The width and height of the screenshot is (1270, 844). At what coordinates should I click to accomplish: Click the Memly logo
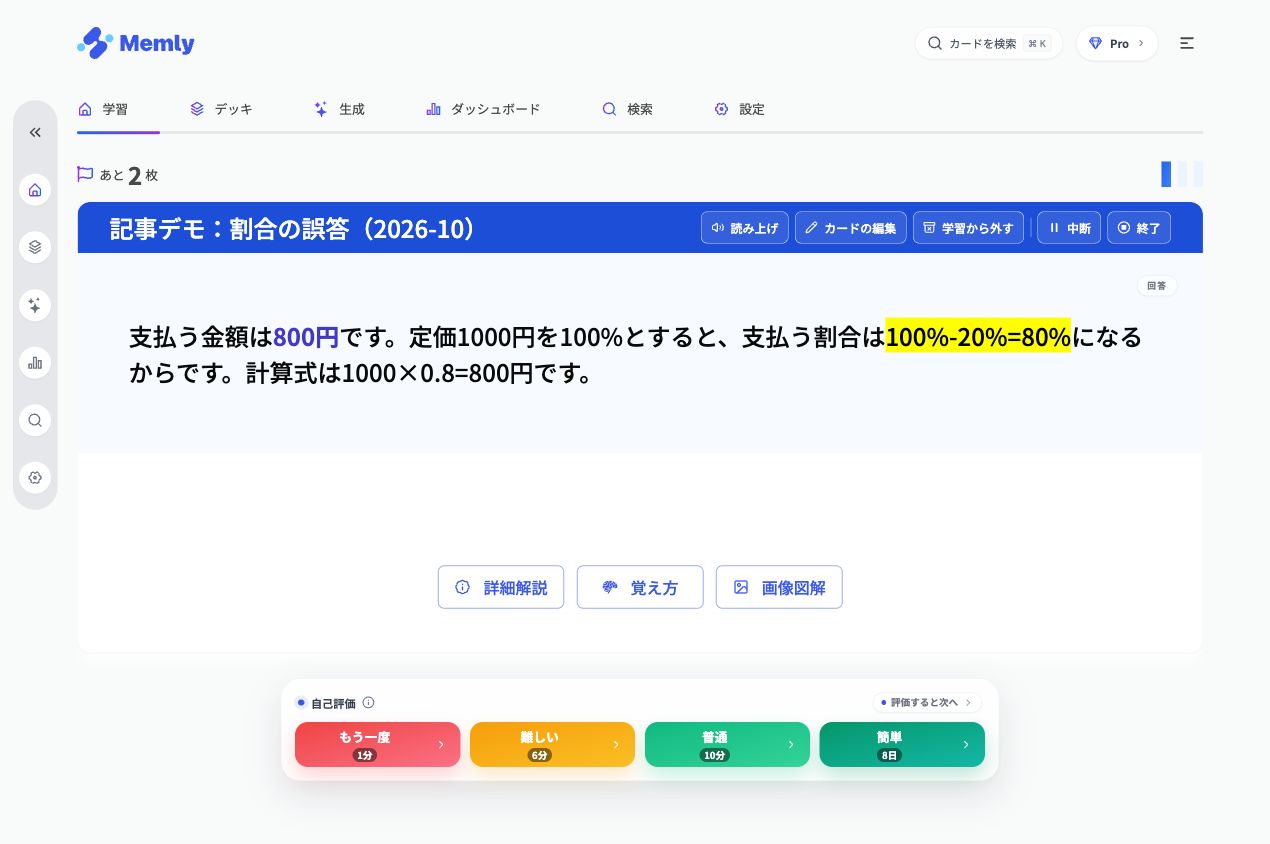pyautogui.click(x=135, y=43)
